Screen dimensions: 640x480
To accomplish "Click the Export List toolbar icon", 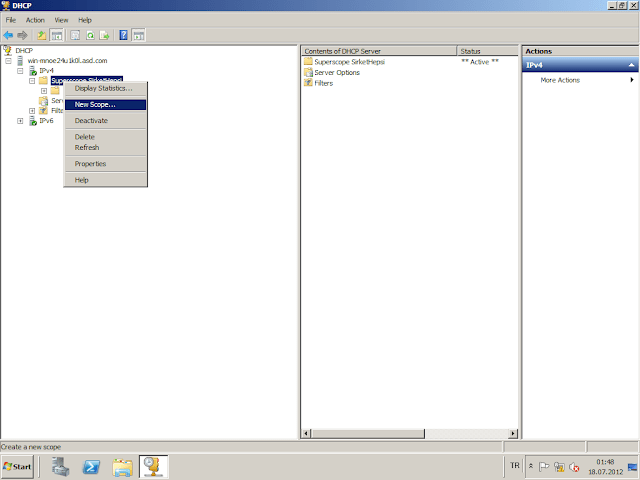I will [x=105, y=35].
